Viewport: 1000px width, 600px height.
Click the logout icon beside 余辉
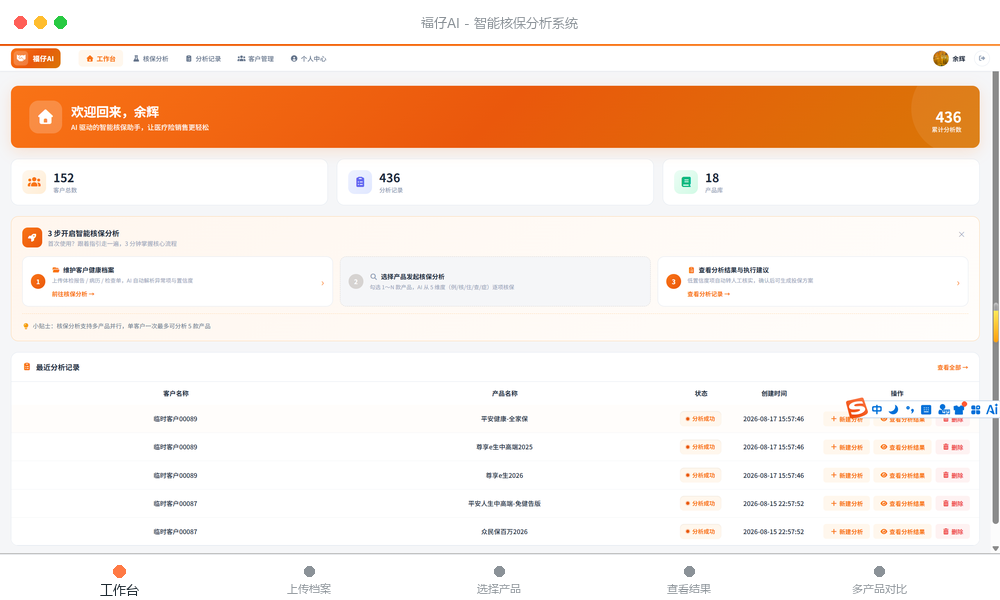point(982,59)
